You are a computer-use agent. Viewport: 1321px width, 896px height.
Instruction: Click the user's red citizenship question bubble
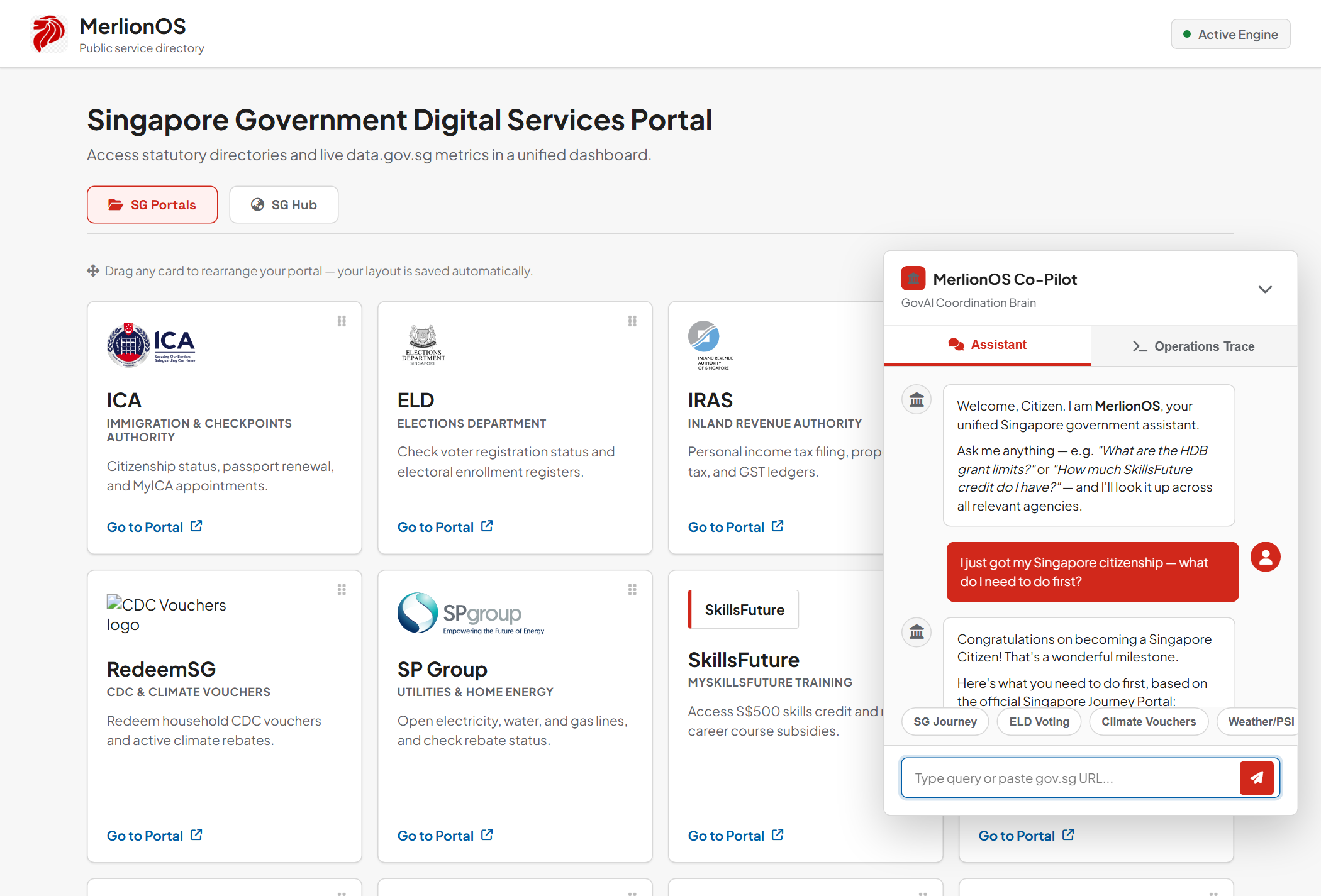click(x=1093, y=572)
